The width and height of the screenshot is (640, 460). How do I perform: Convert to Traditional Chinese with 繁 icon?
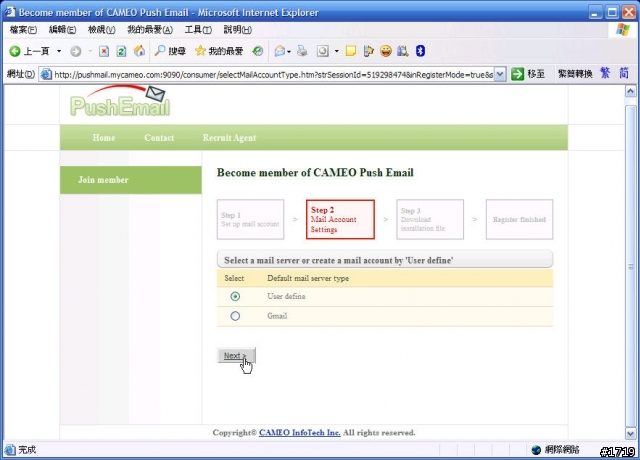(605, 73)
